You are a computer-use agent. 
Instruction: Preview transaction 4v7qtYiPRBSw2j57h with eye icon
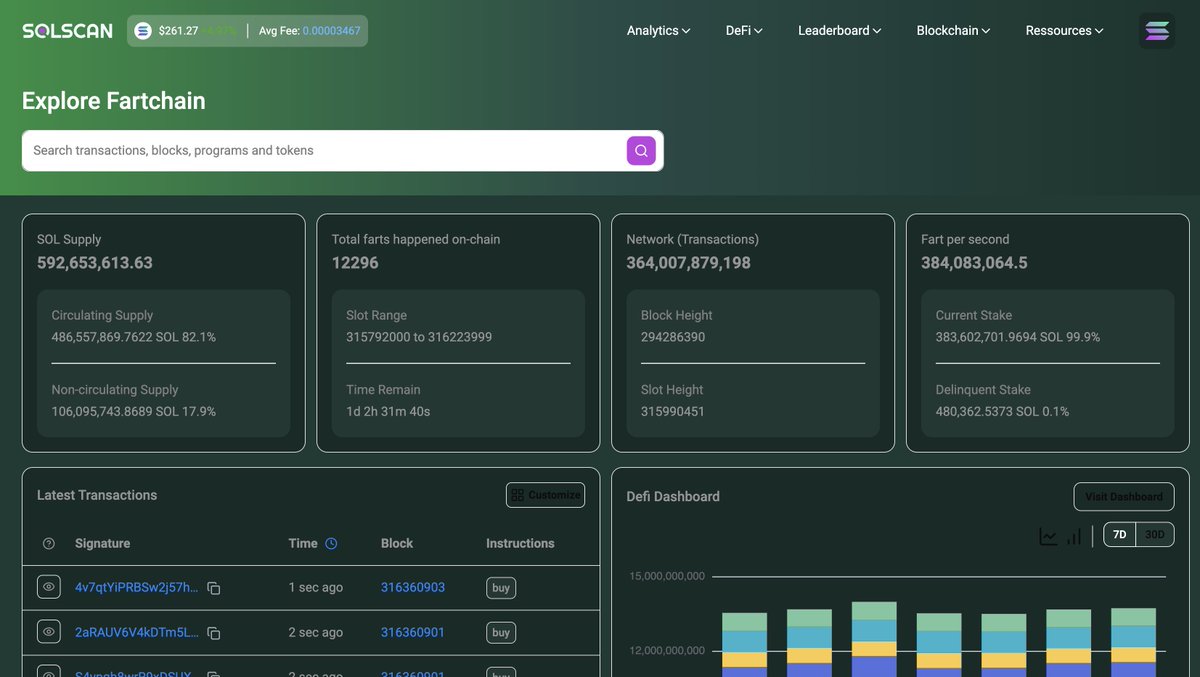point(49,587)
